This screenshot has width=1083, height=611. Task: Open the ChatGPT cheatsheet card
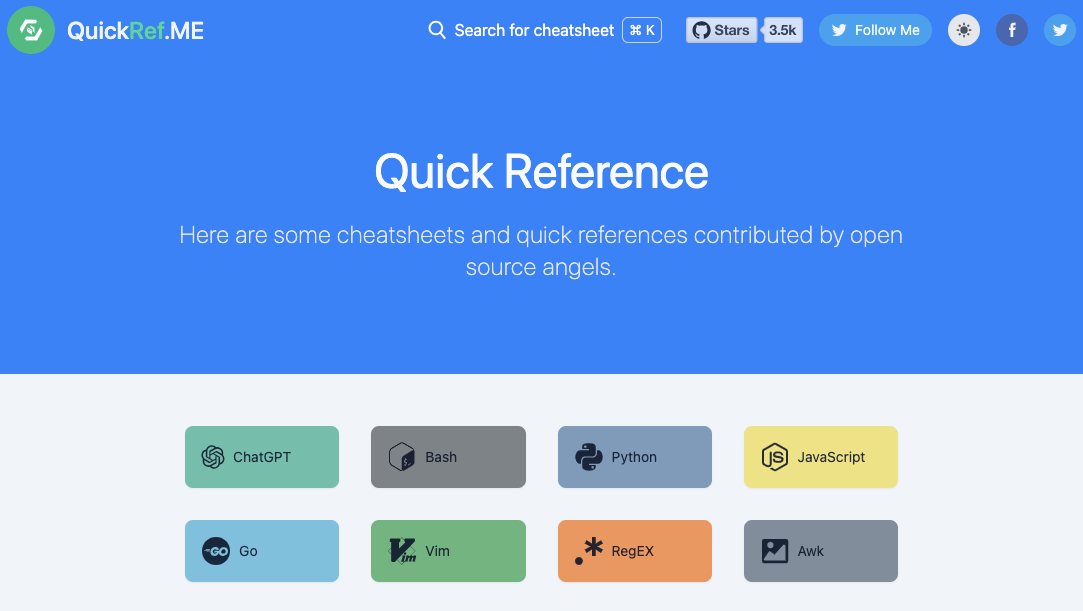pos(262,457)
